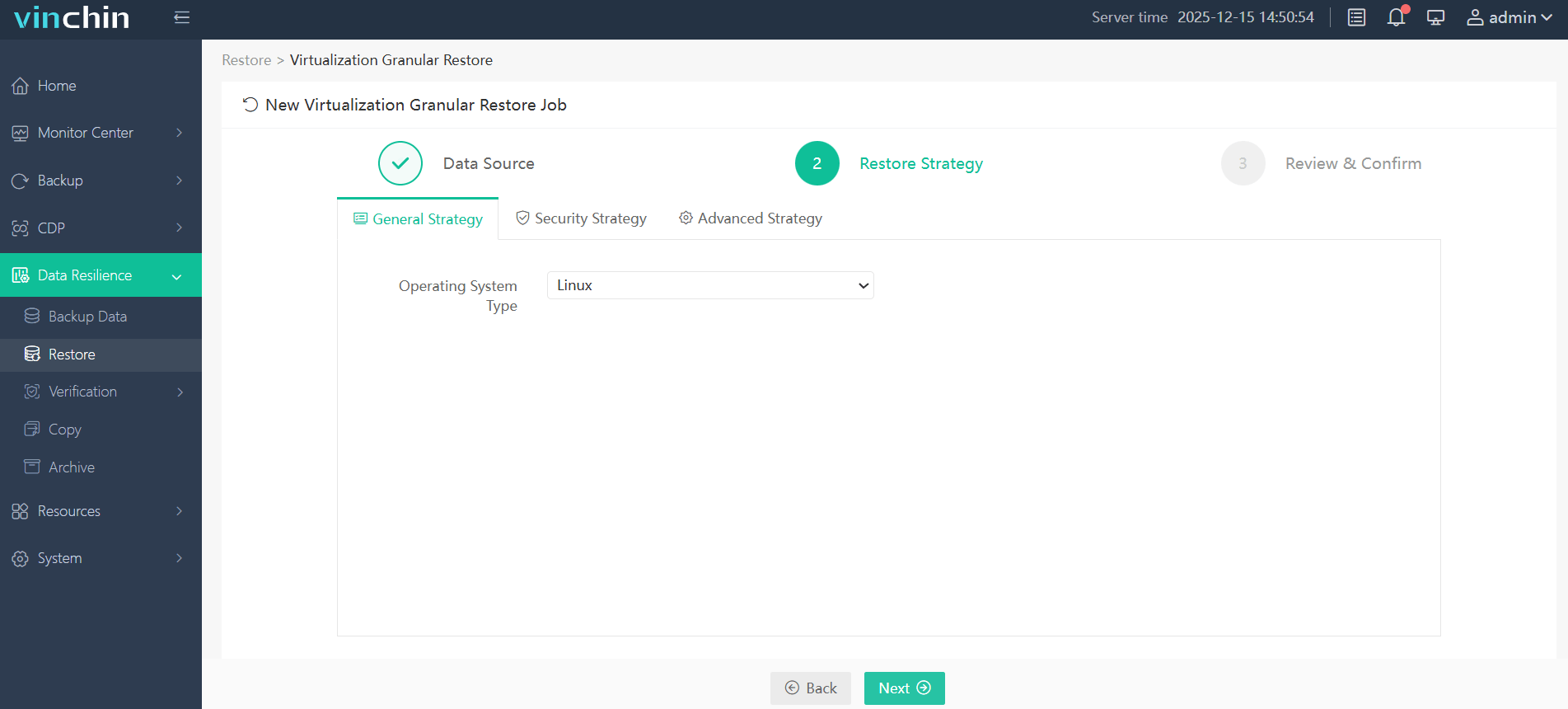Click Virtualization Granular Restore breadcrumb

pyautogui.click(x=391, y=60)
